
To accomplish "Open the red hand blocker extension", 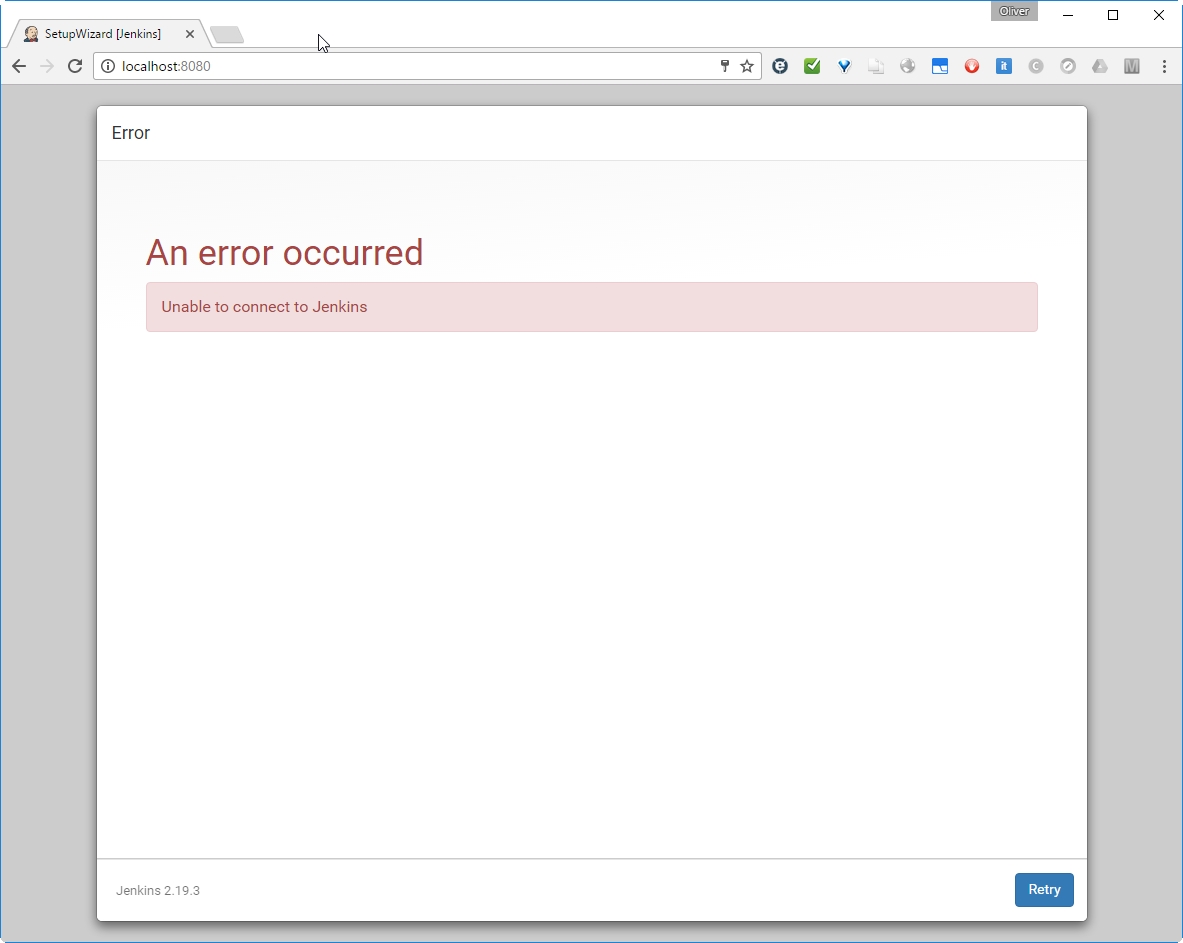I will click(971, 66).
